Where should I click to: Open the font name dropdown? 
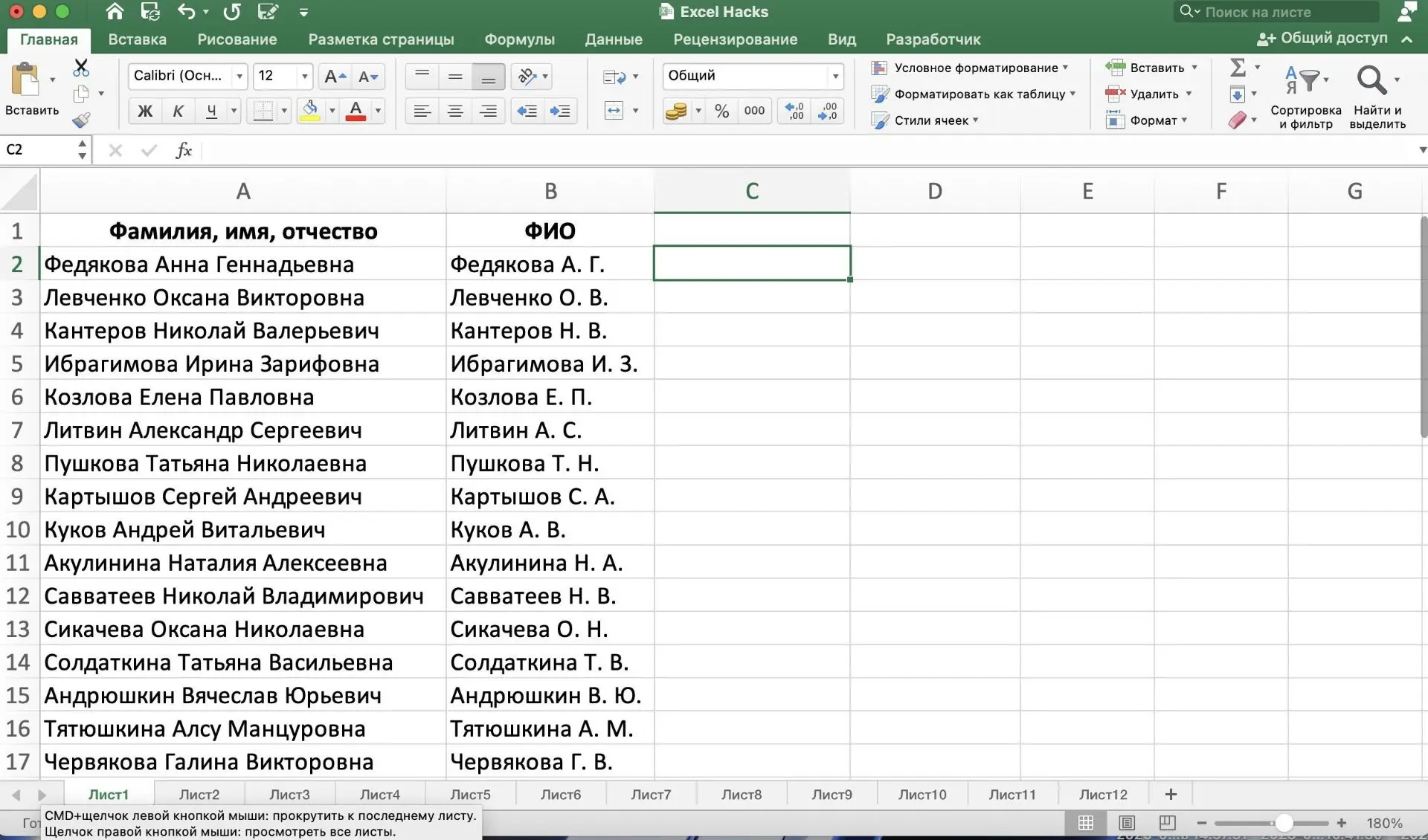tap(239, 76)
